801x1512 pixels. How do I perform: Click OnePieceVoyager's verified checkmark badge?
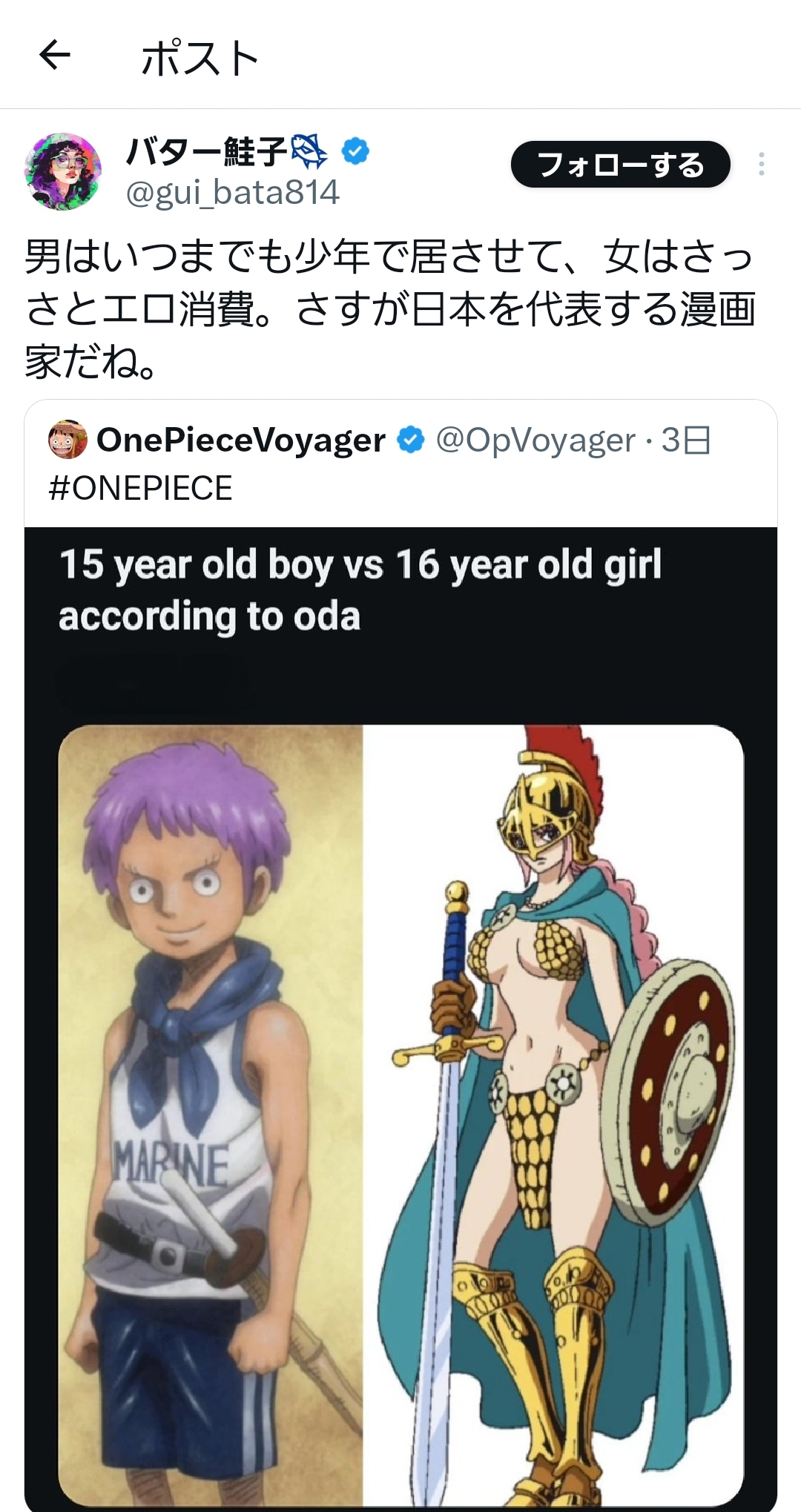[x=410, y=440]
